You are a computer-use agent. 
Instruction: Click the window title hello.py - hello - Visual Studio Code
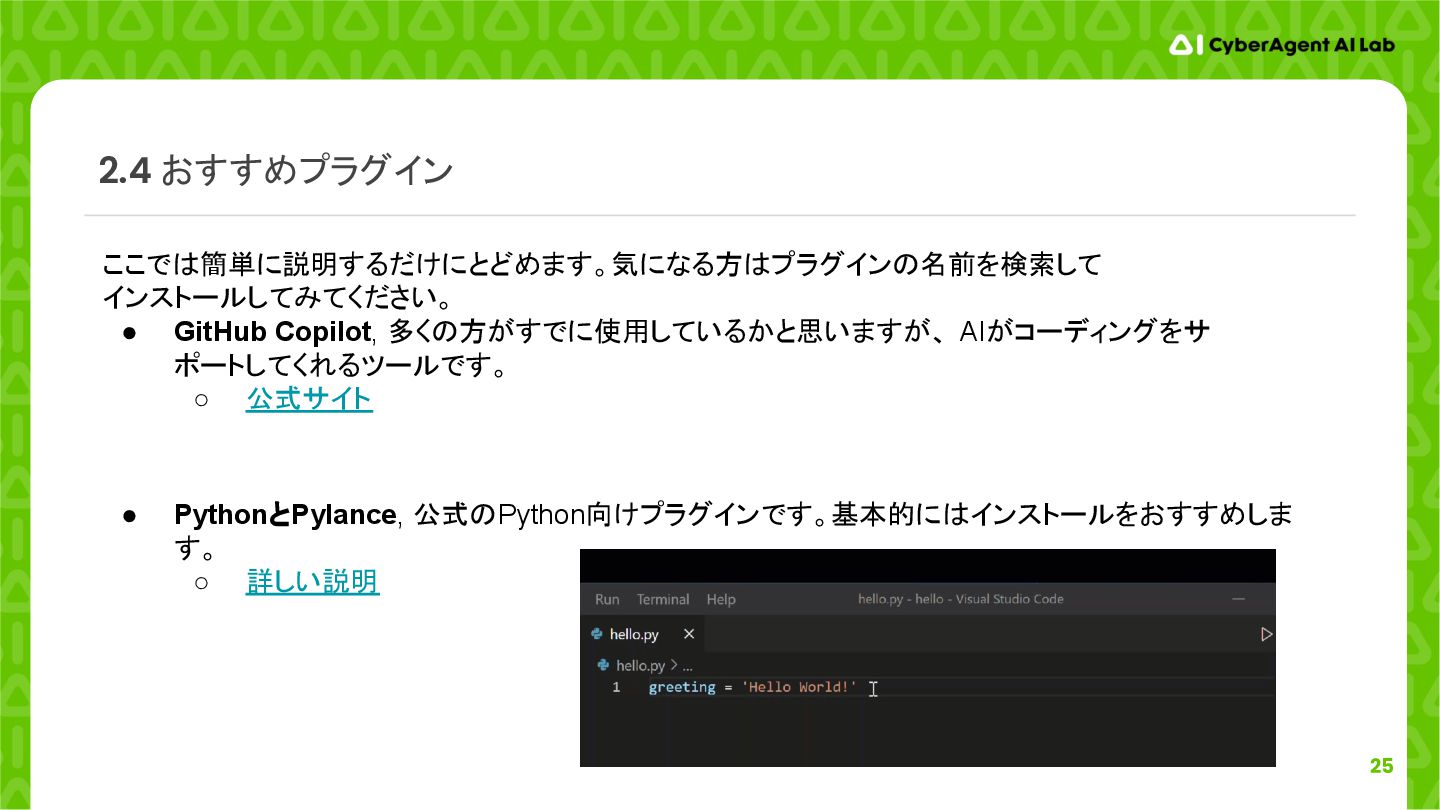point(960,599)
